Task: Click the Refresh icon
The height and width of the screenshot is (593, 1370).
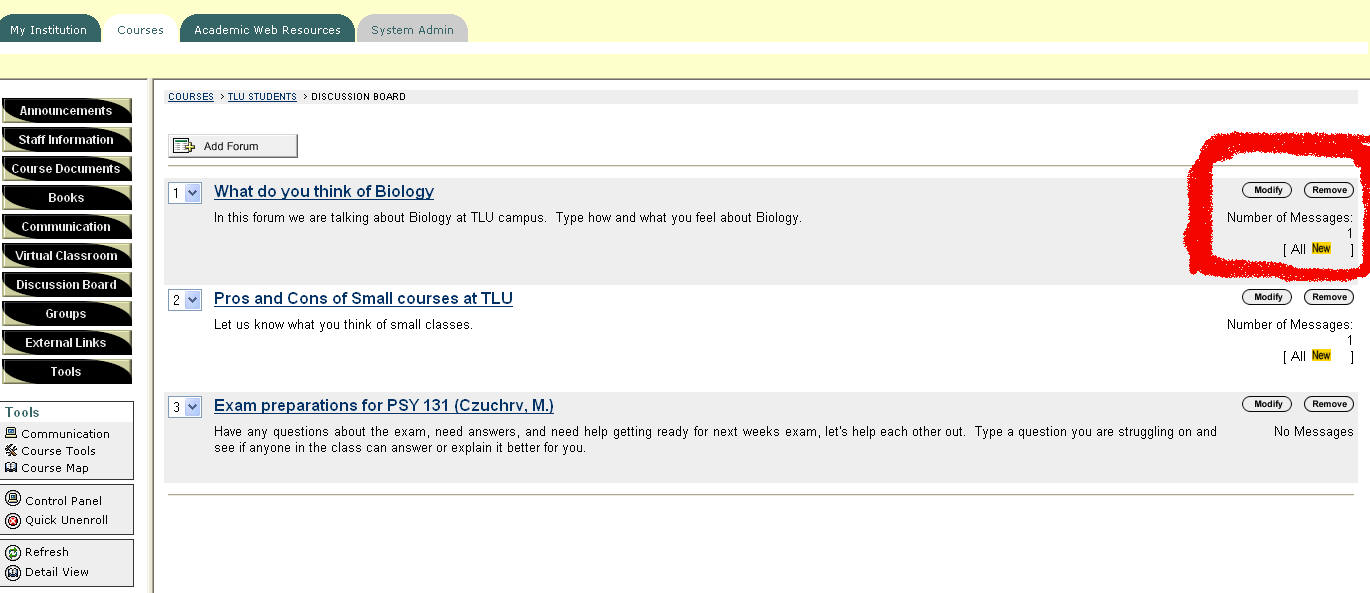Action: pos(13,552)
